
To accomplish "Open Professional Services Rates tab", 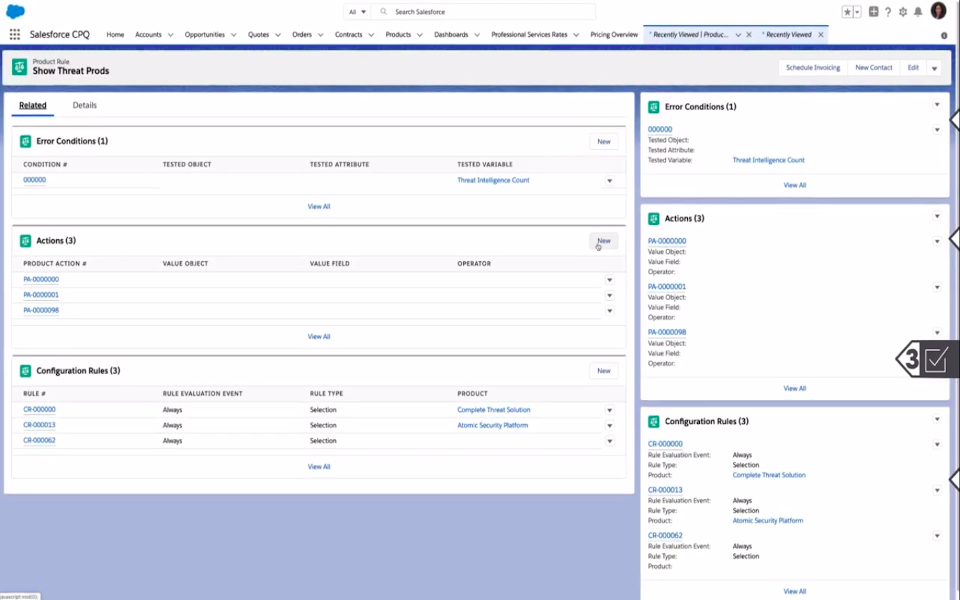I will (x=529, y=35).
